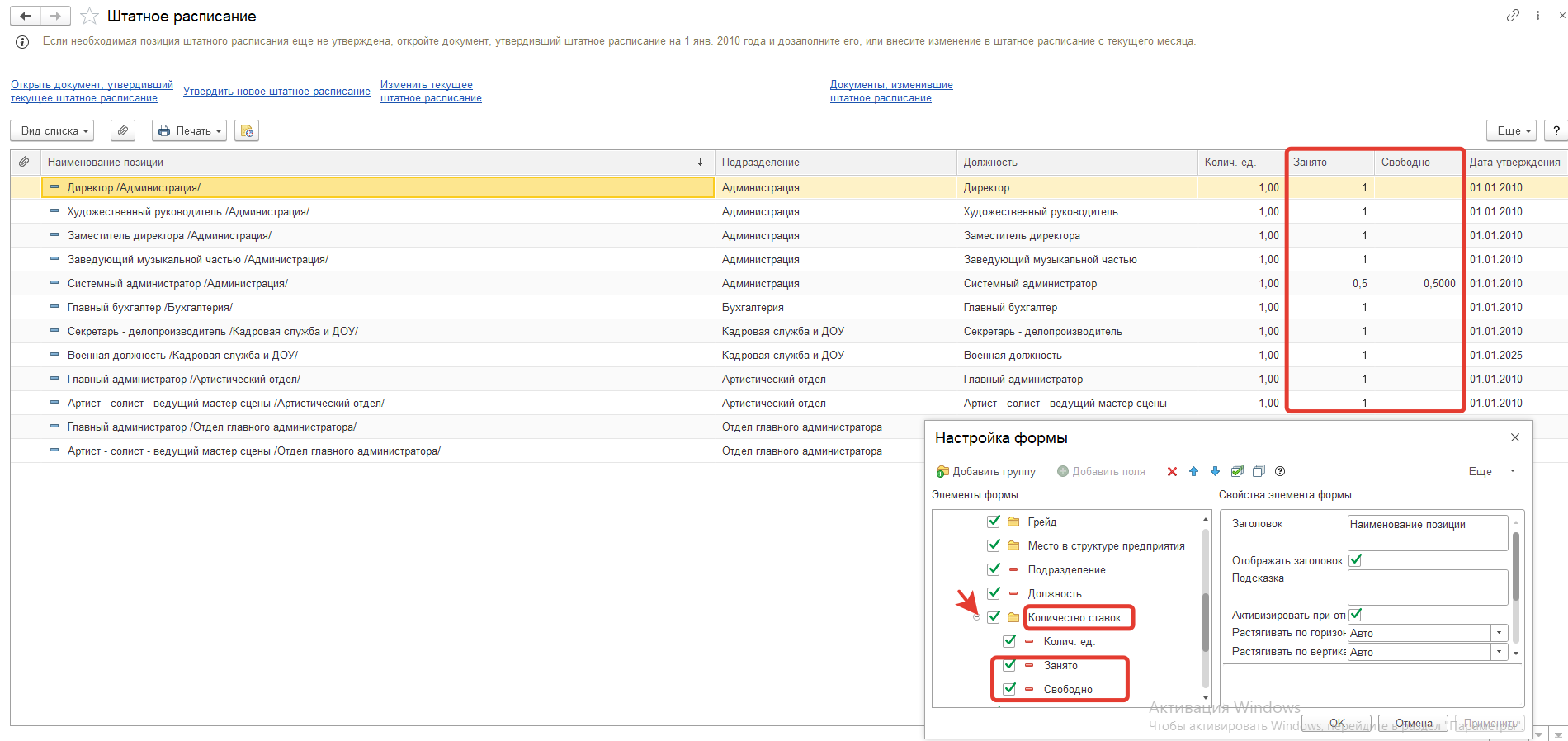1568x741 pixels.
Task: Move form element up with blue arrow
Action: click(1193, 471)
